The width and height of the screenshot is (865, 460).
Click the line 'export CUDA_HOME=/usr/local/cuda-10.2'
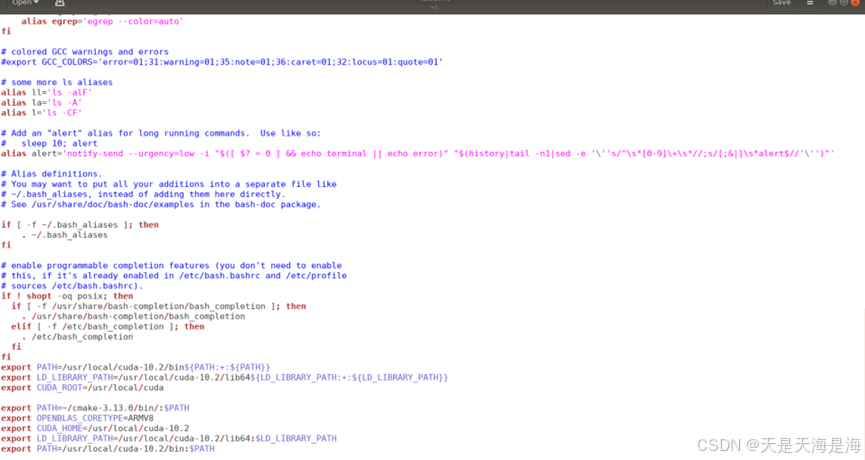tap(95, 429)
